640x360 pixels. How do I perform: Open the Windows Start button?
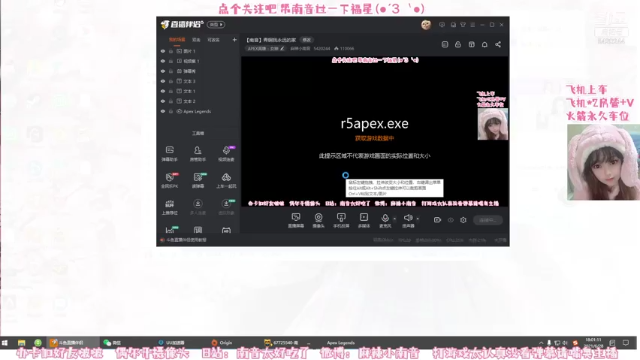[5, 343]
